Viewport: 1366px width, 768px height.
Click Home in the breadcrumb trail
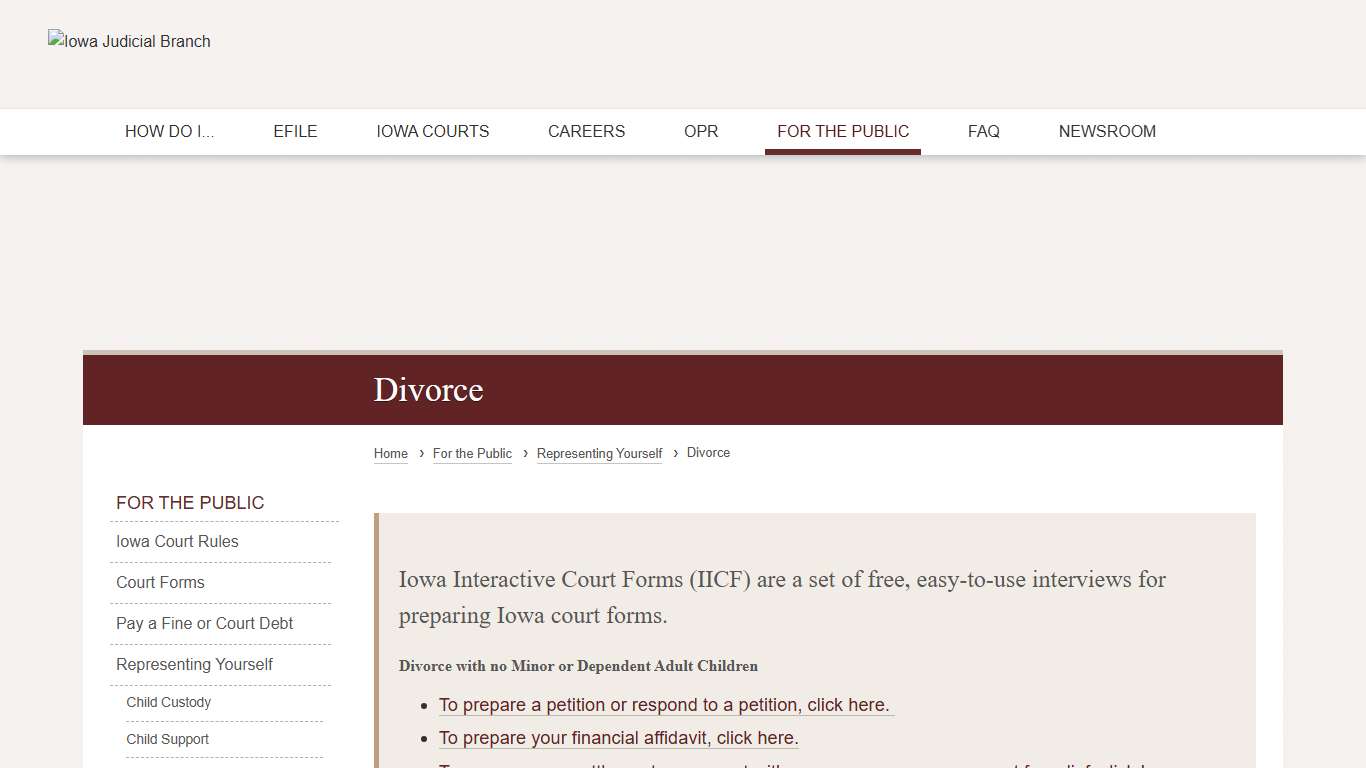pos(390,453)
